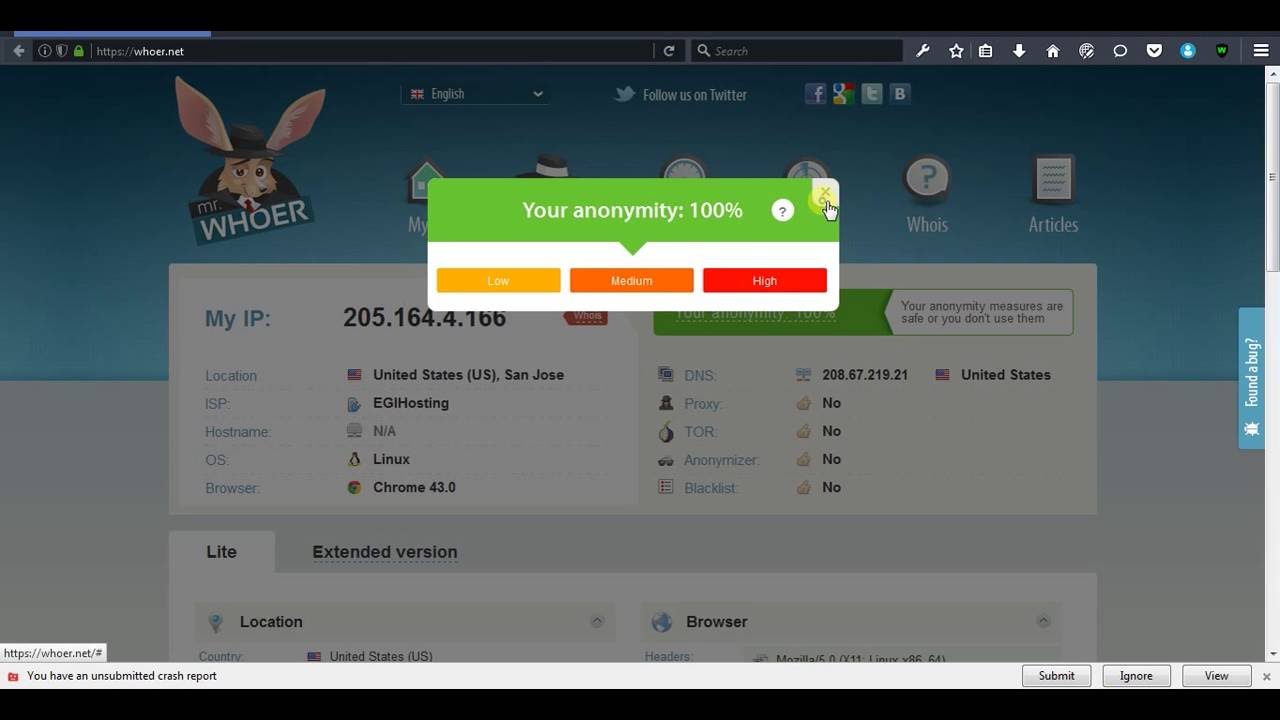This screenshot has height=720, width=1280.
Task: Open whoer VK icon
Action: pyautogui.click(x=900, y=94)
